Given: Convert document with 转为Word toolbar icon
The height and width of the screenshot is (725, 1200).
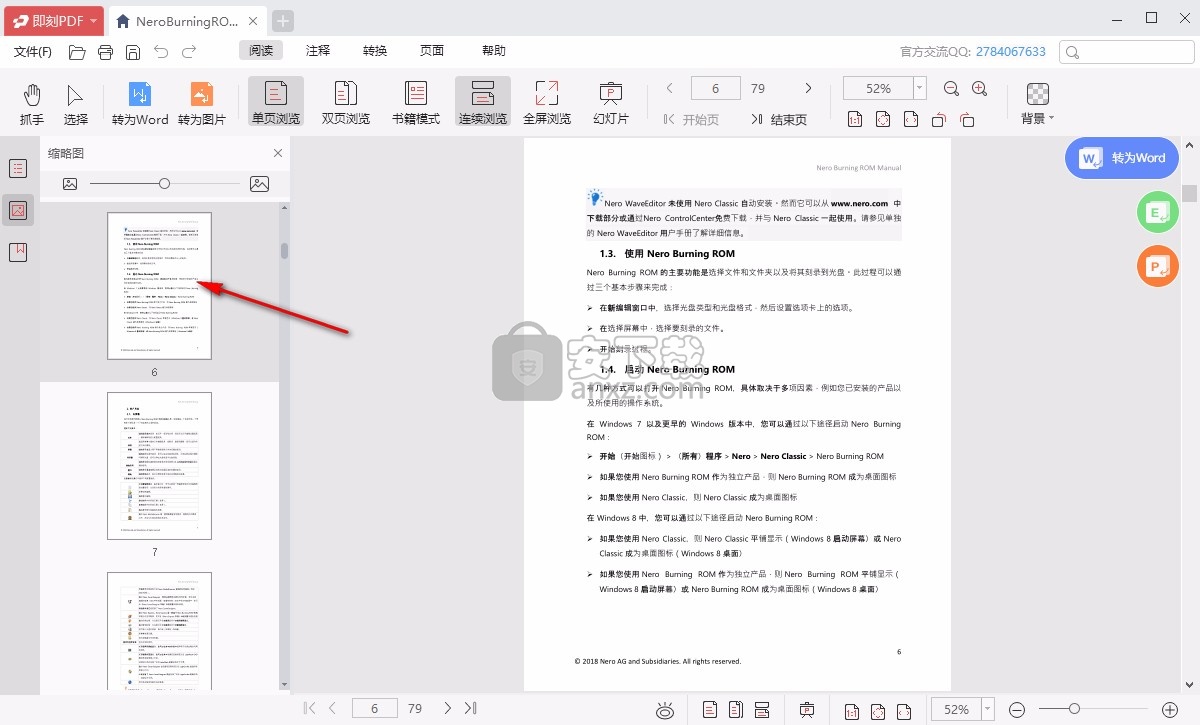Looking at the screenshot, I should click(x=140, y=104).
